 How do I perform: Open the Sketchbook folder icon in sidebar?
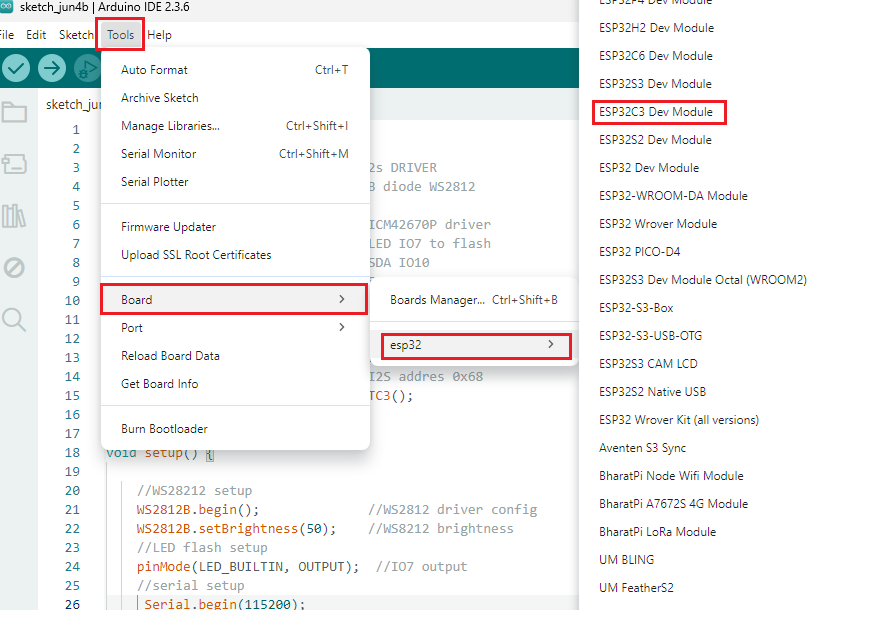[x=14, y=112]
